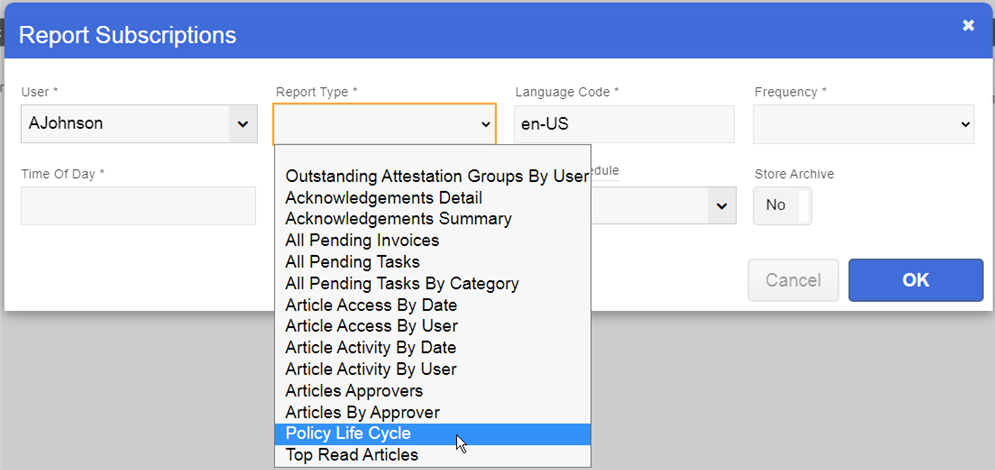The image size is (995, 470).
Task: Pick Articles Approvers report type
Action: (354, 391)
